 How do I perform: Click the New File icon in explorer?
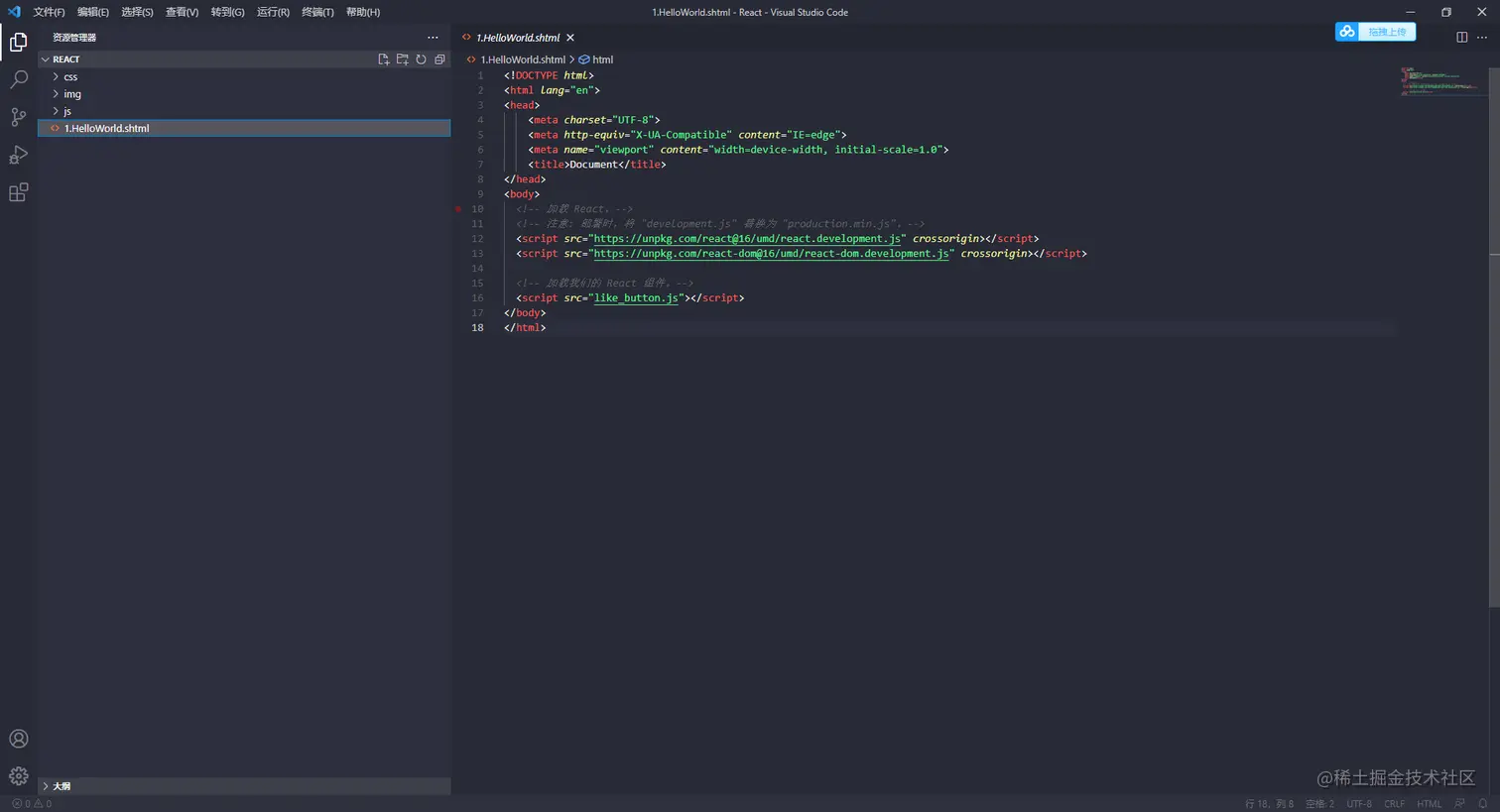[x=384, y=59]
